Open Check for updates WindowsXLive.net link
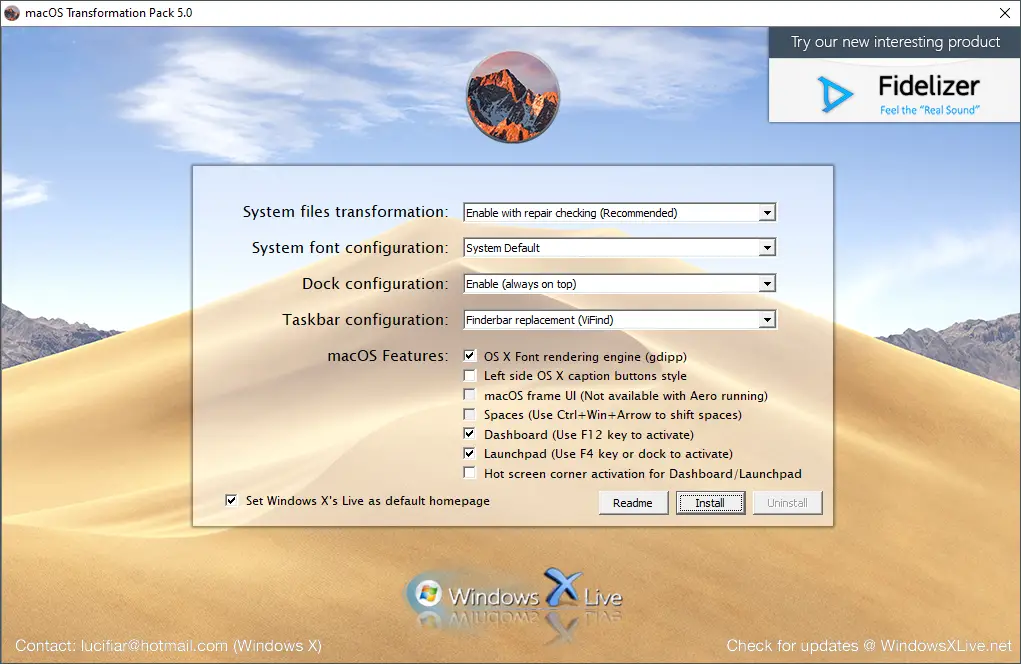 (869, 645)
